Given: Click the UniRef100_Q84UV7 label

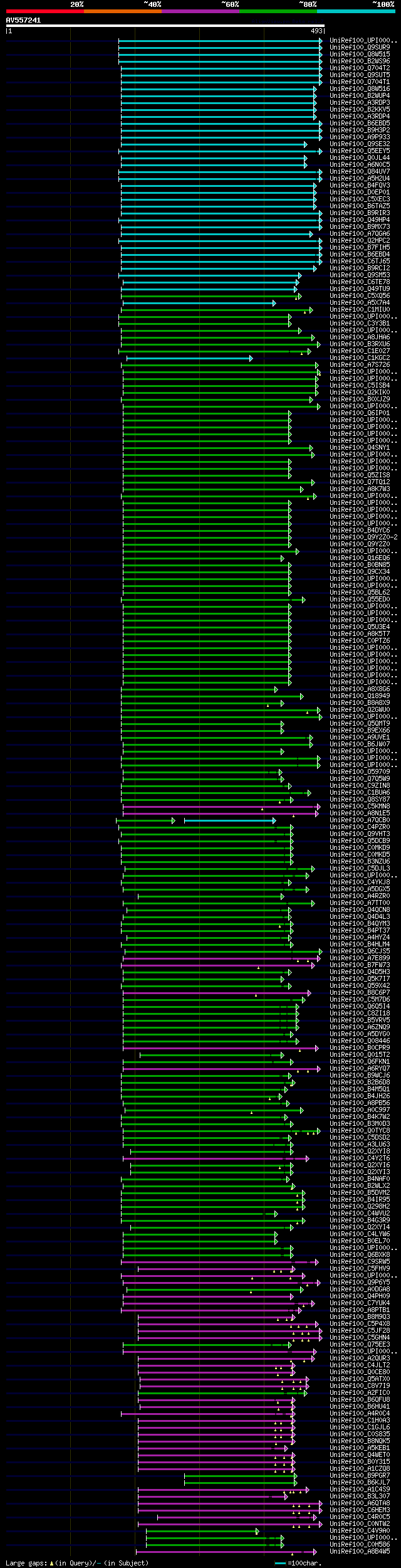Looking at the screenshot, I should pyautogui.click(x=360, y=171).
